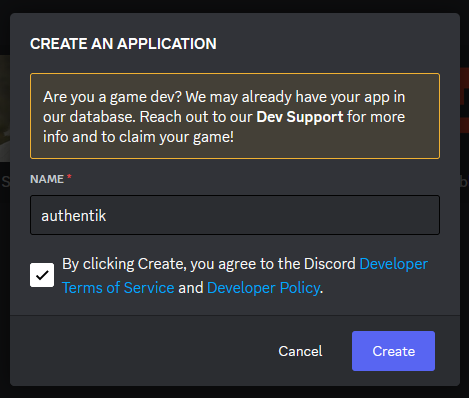Uncheck the agree to terms checkbox

click(x=42, y=275)
